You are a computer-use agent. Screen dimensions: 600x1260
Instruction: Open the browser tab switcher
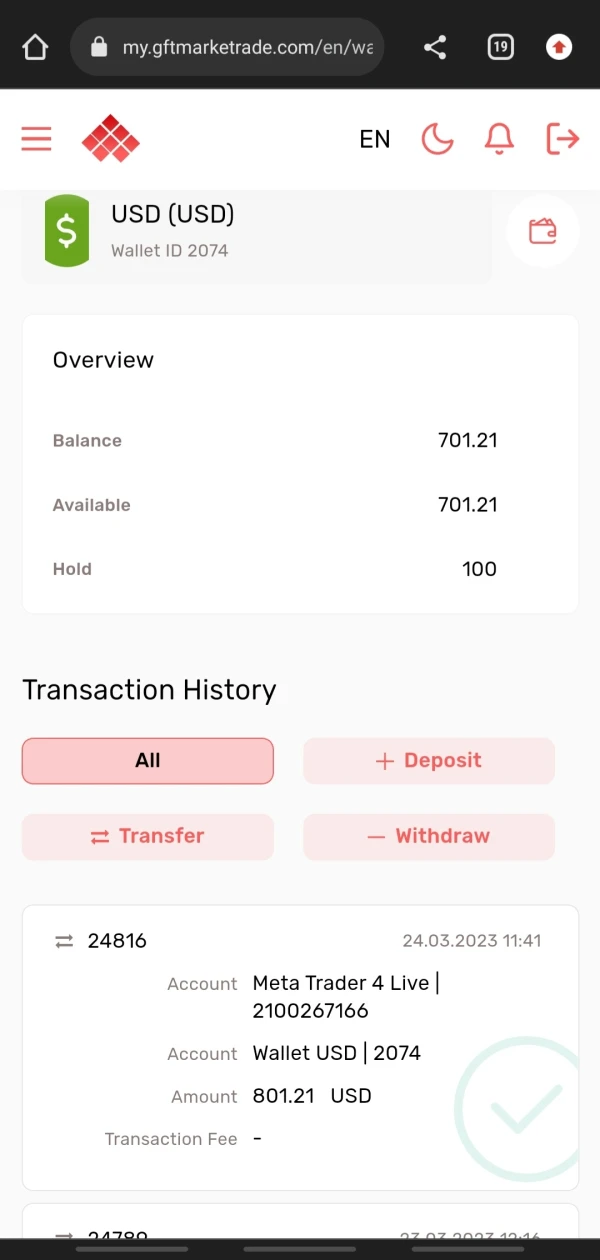500,47
